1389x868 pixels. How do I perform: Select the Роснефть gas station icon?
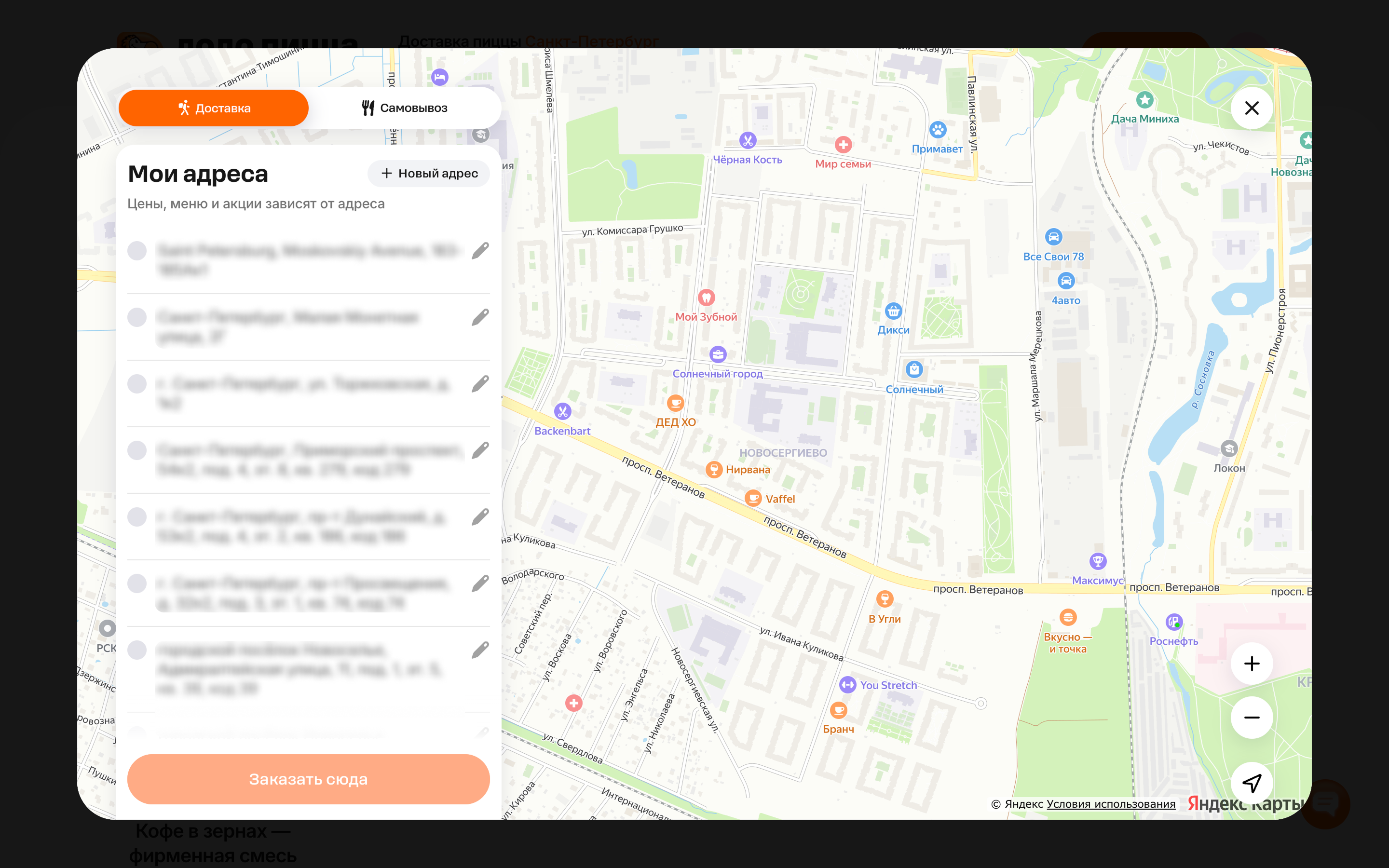1174,622
